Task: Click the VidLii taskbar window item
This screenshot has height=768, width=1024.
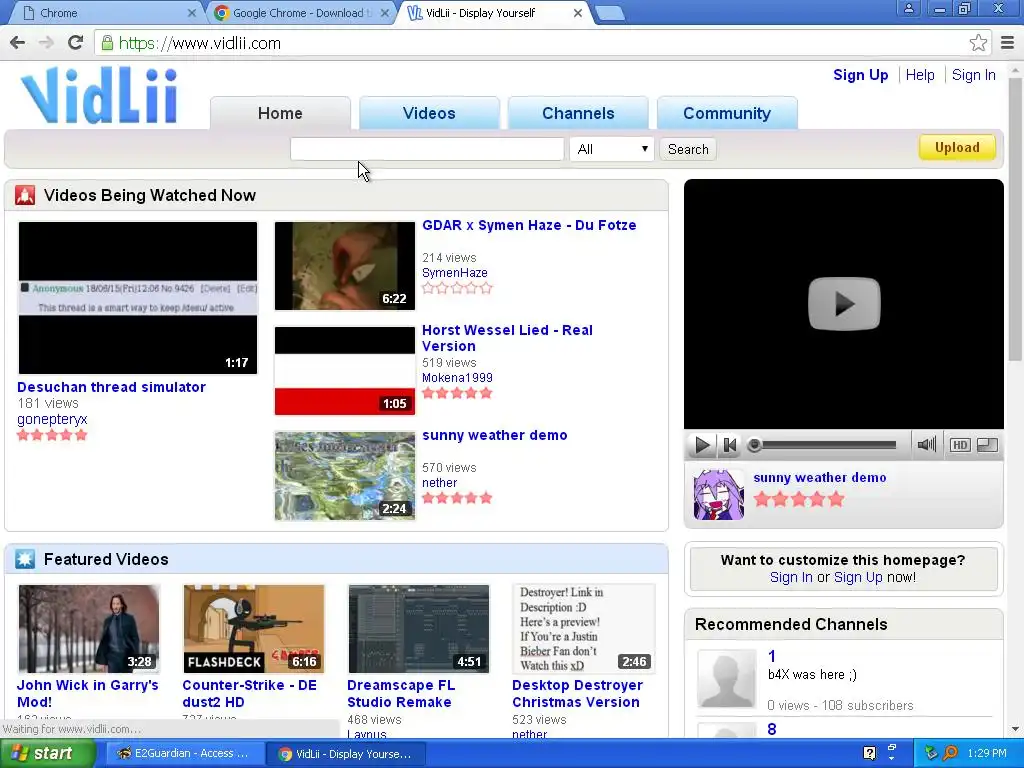Action: (346, 754)
